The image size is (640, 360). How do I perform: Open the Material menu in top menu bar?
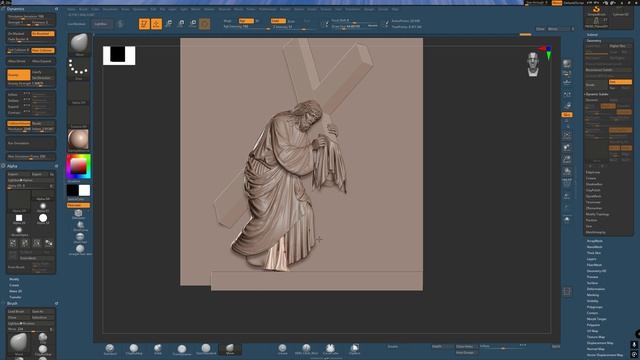coord(224,9)
